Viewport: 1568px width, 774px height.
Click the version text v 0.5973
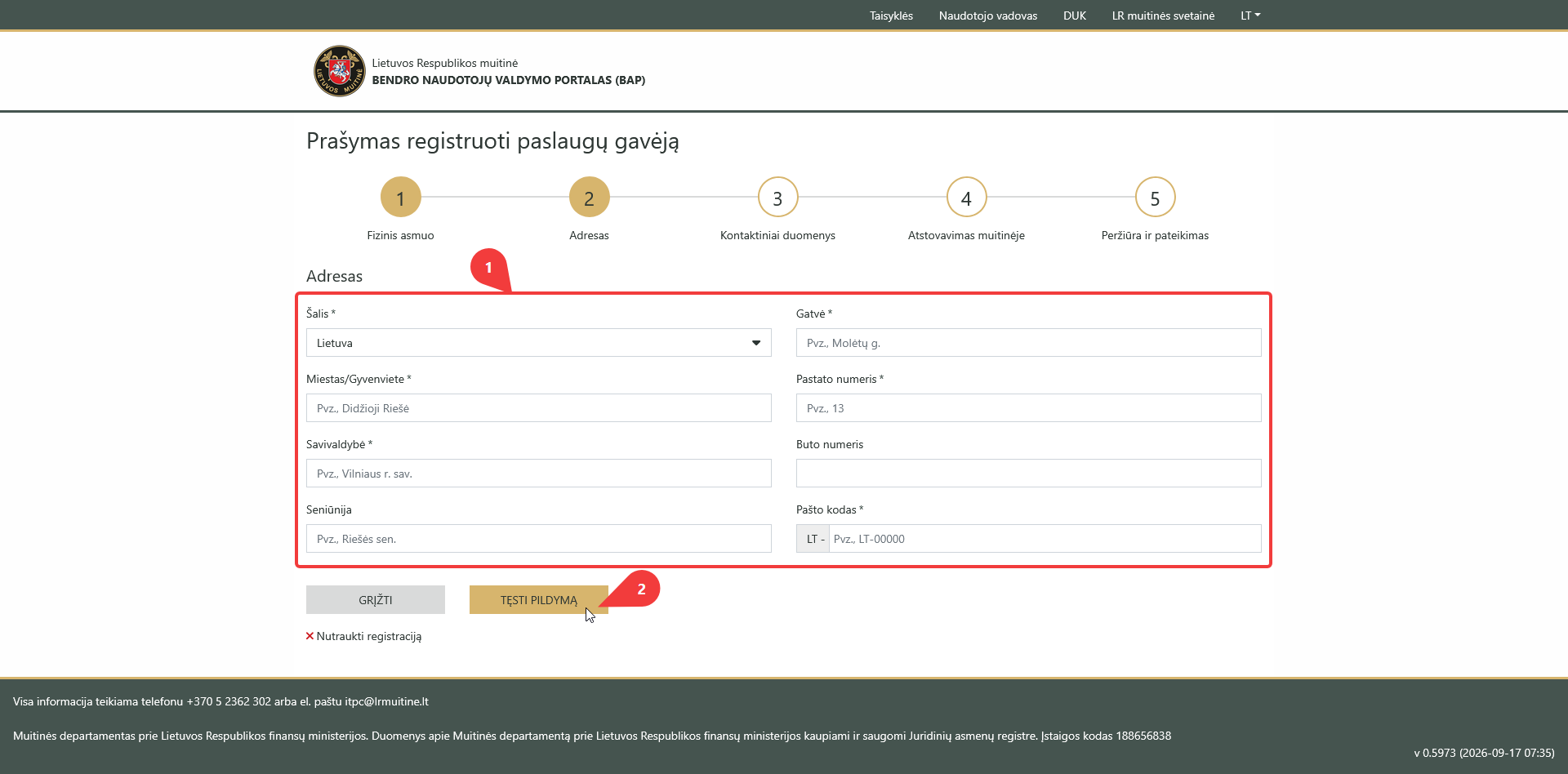1434,753
